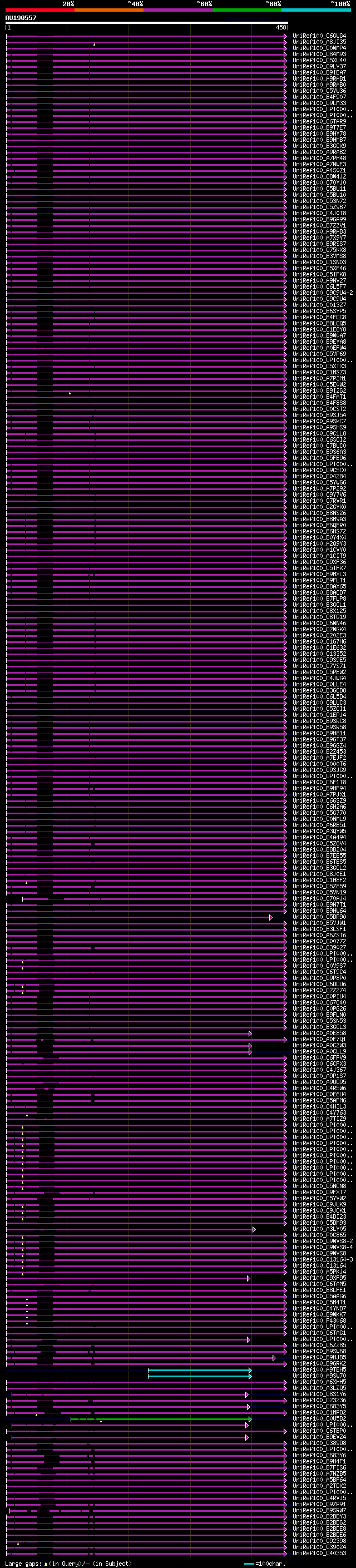Click the green alignment bar for UniRef100_Q0U5B2
Image resolution: width=356 pixels, height=1568 pixels.
[x=161, y=1419]
